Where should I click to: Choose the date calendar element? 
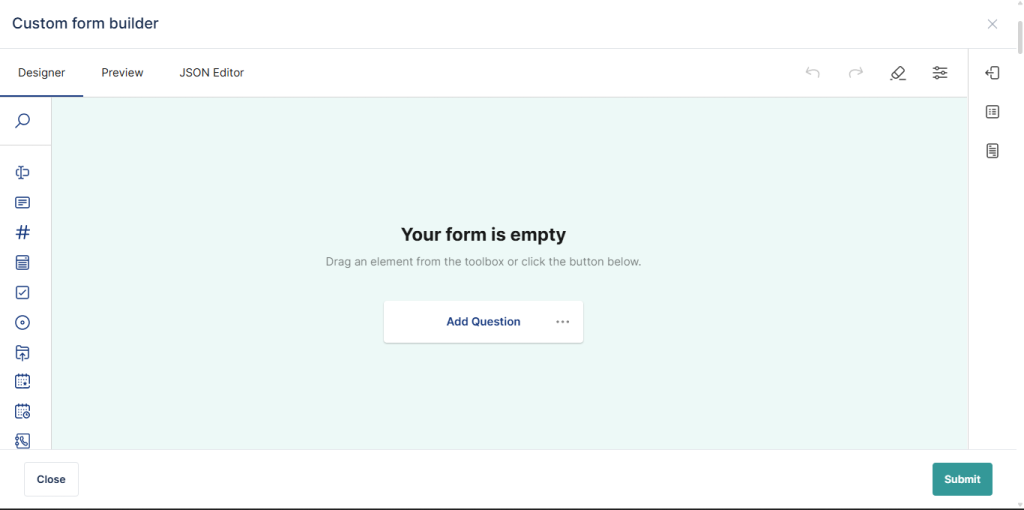(23, 381)
